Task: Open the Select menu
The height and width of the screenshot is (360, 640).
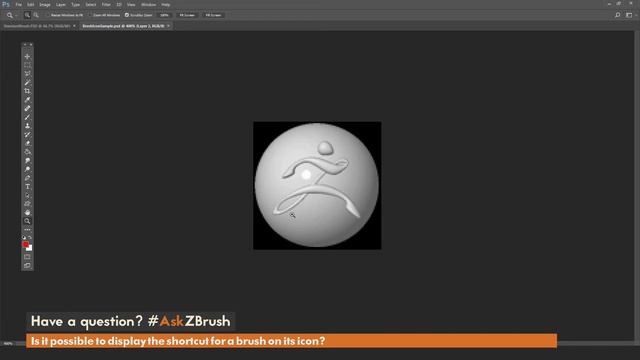Action: (x=91, y=4)
